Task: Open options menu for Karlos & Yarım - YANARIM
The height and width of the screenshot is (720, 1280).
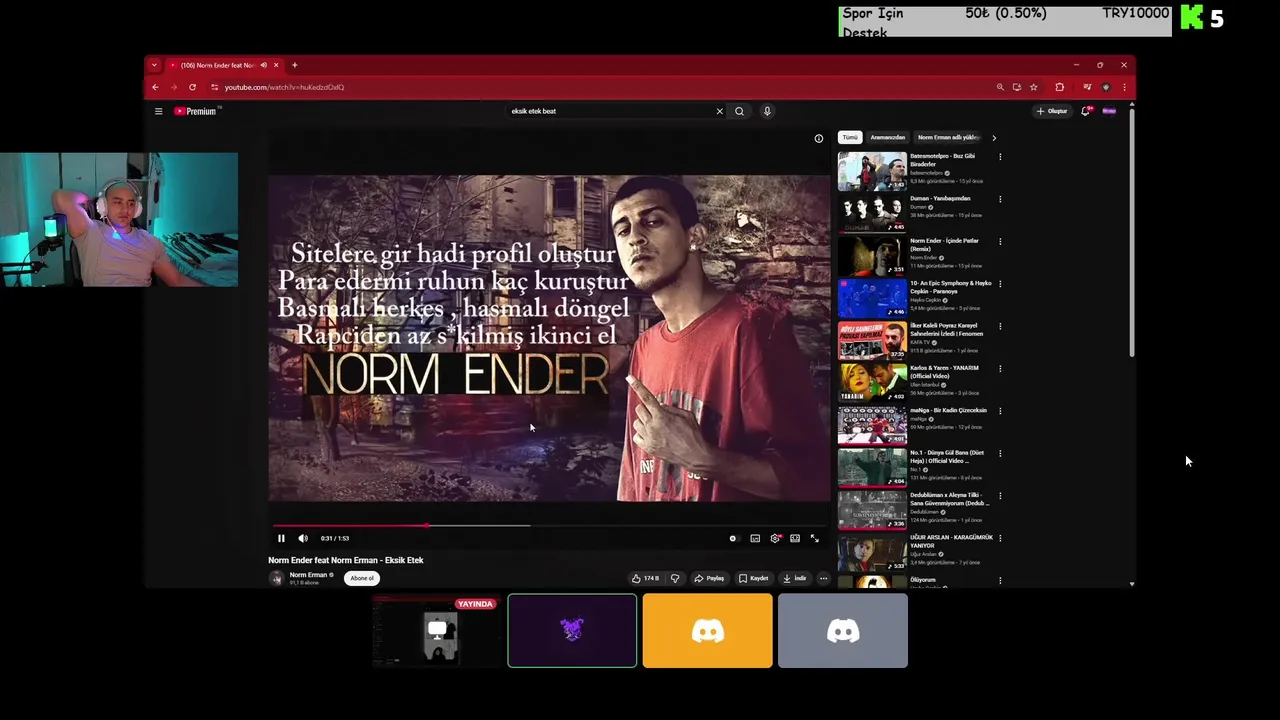Action: coord(1000,368)
